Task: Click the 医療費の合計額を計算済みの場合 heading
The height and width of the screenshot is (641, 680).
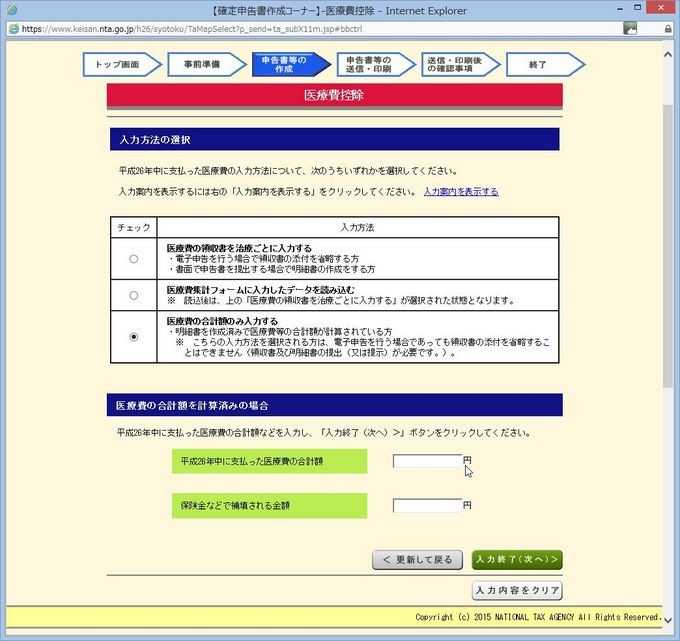Action: coord(334,405)
